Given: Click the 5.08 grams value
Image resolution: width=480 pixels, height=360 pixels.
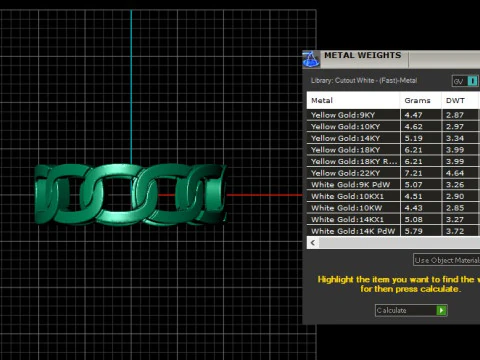Looking at the screenshot, I should (x=413, y=220).
